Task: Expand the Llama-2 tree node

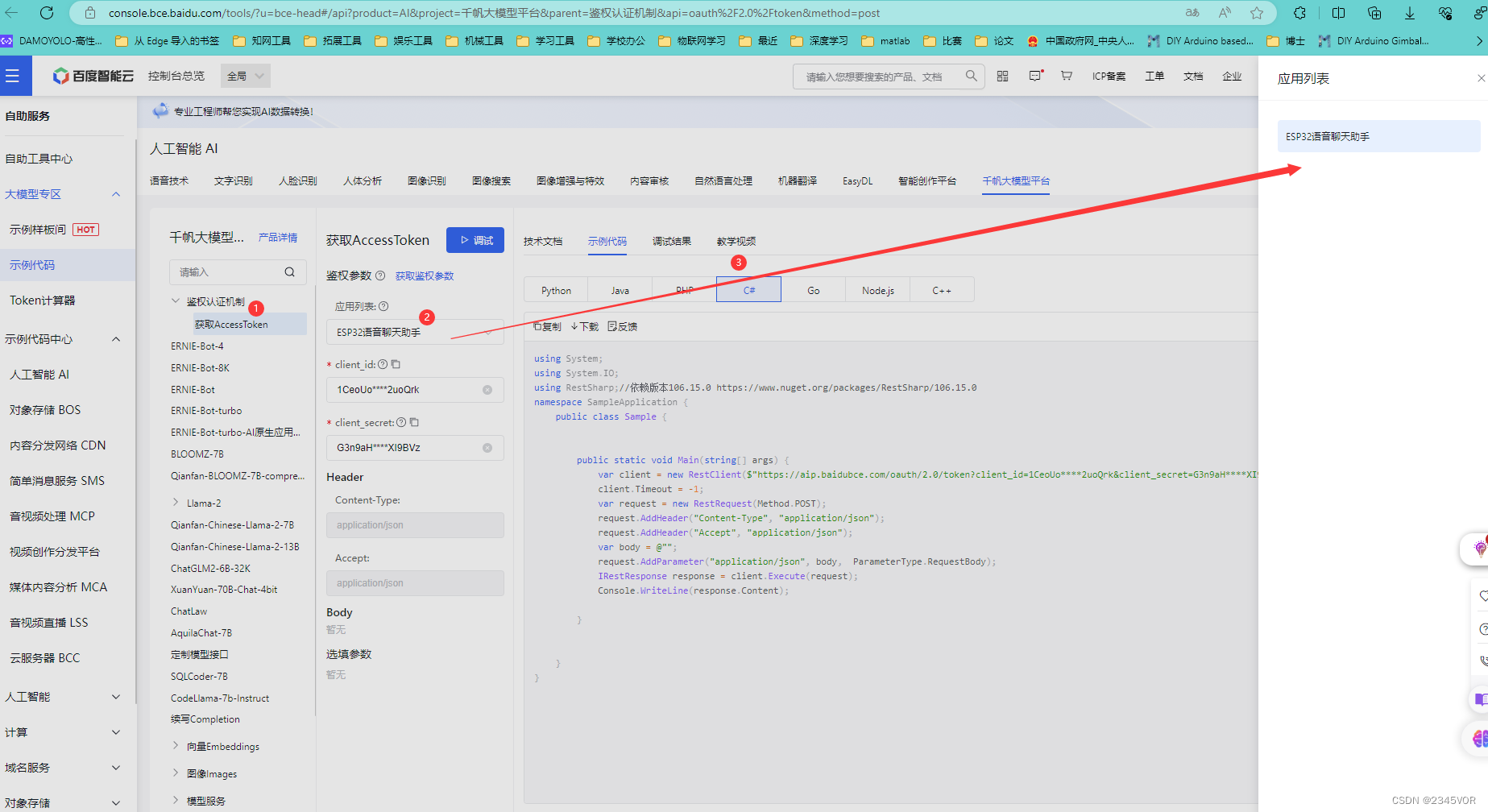Action: tap(176, 503)
